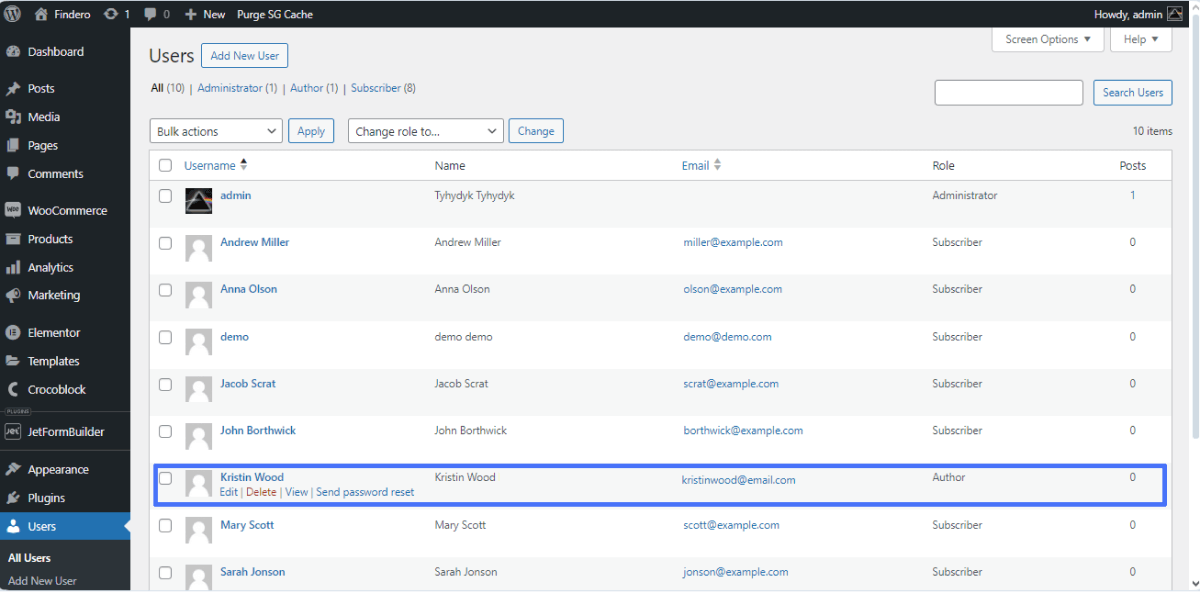Check the select-all users checkbox

tap(165, 165)
